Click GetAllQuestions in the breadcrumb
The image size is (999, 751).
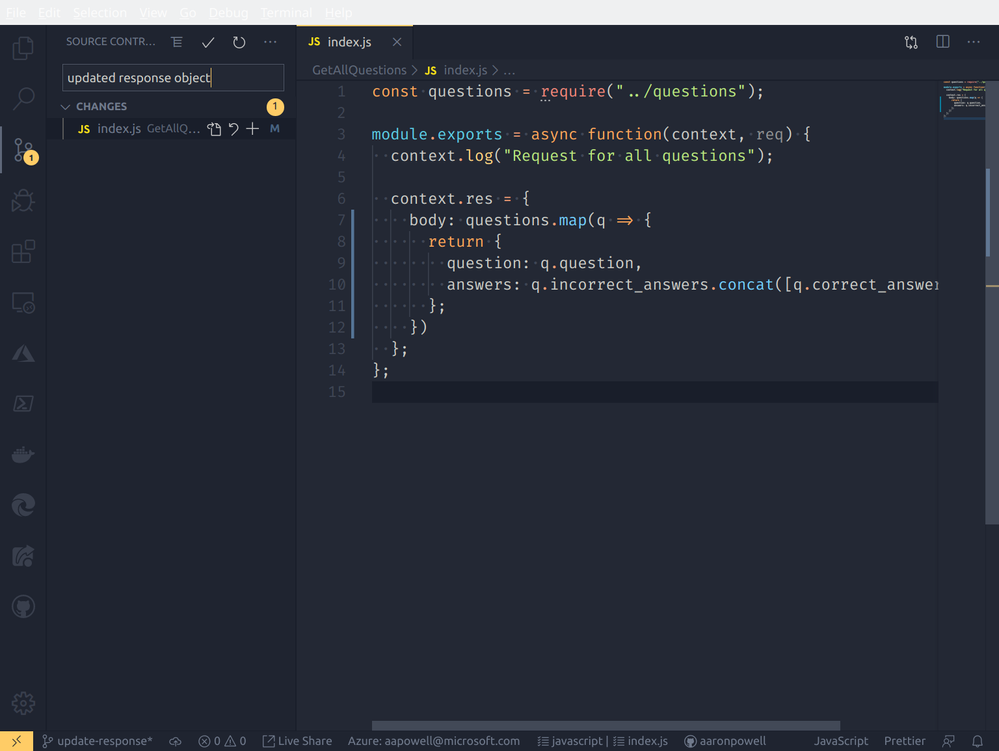(x=359, y=70)
